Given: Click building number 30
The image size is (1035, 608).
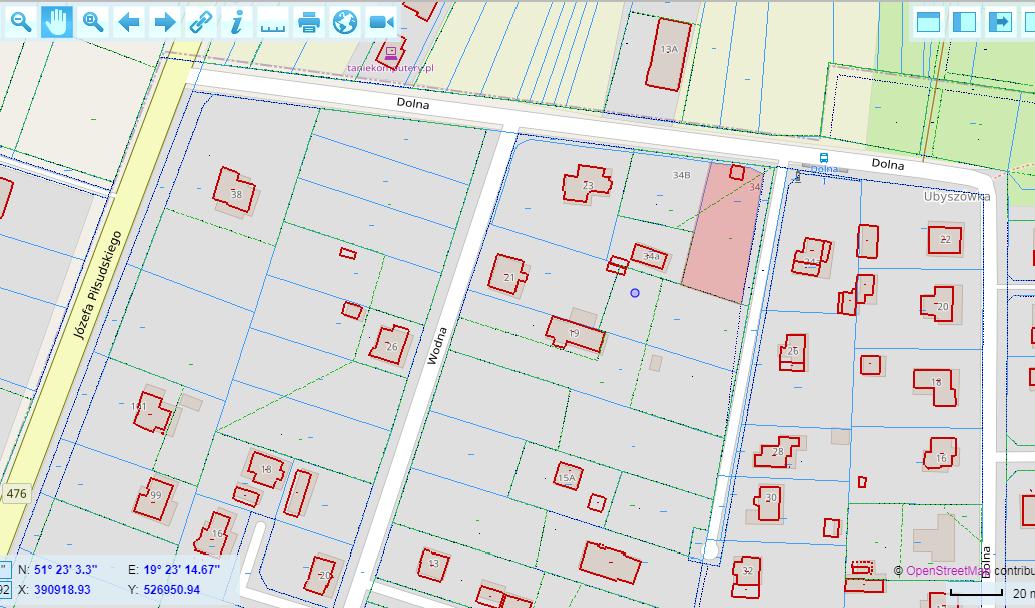Looking at the screenshot, I should pos(771,498).
